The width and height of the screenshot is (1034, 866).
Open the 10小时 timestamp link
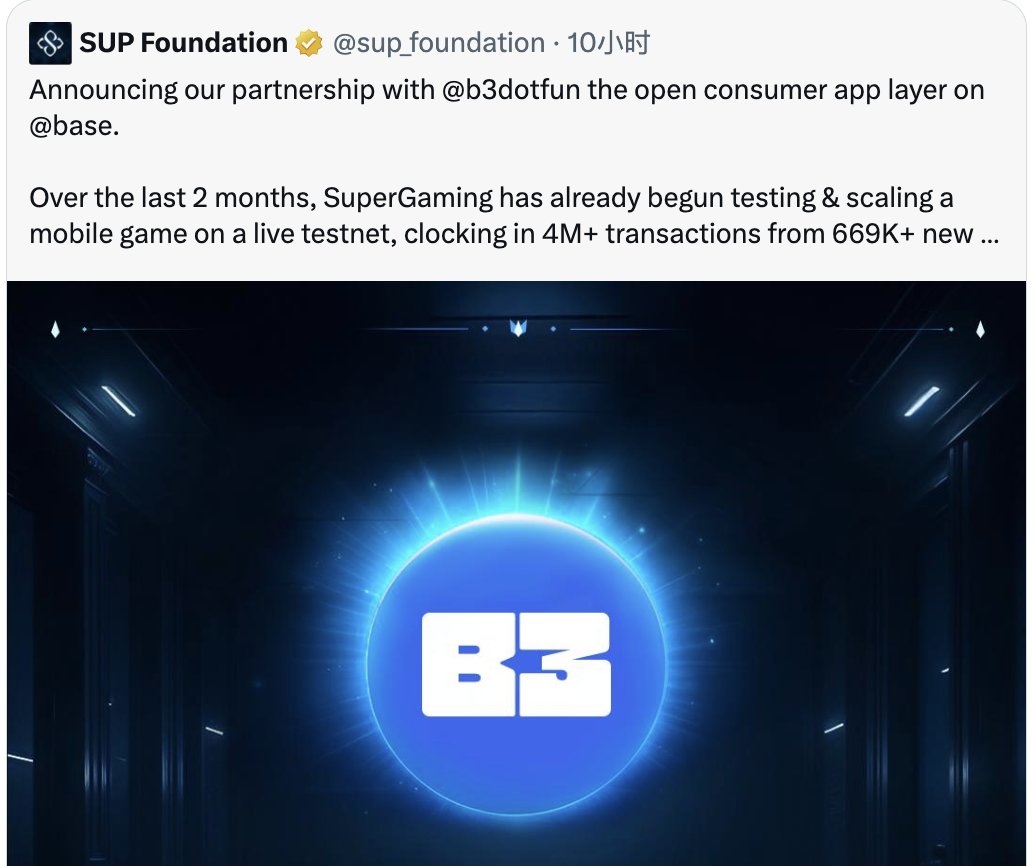coord(608,43)
